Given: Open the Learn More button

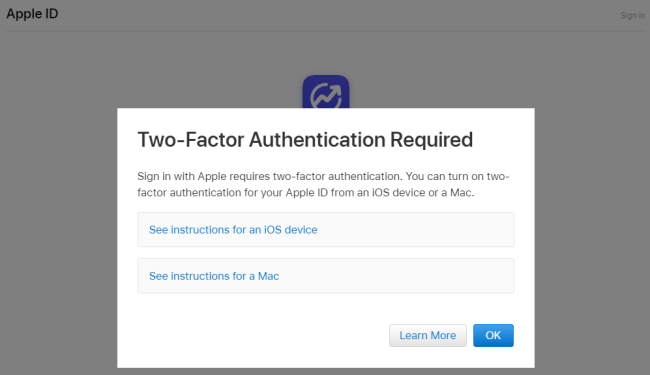Looking at the screenshot, I should tap(428, 335).
